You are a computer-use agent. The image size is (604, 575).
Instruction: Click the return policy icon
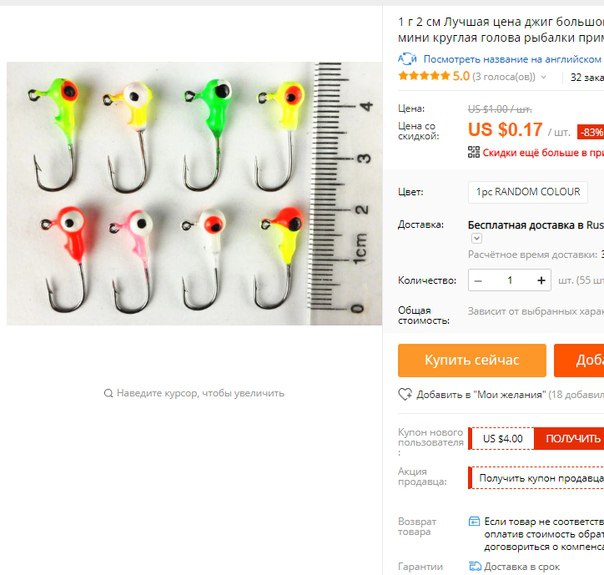tap(474, 521)
